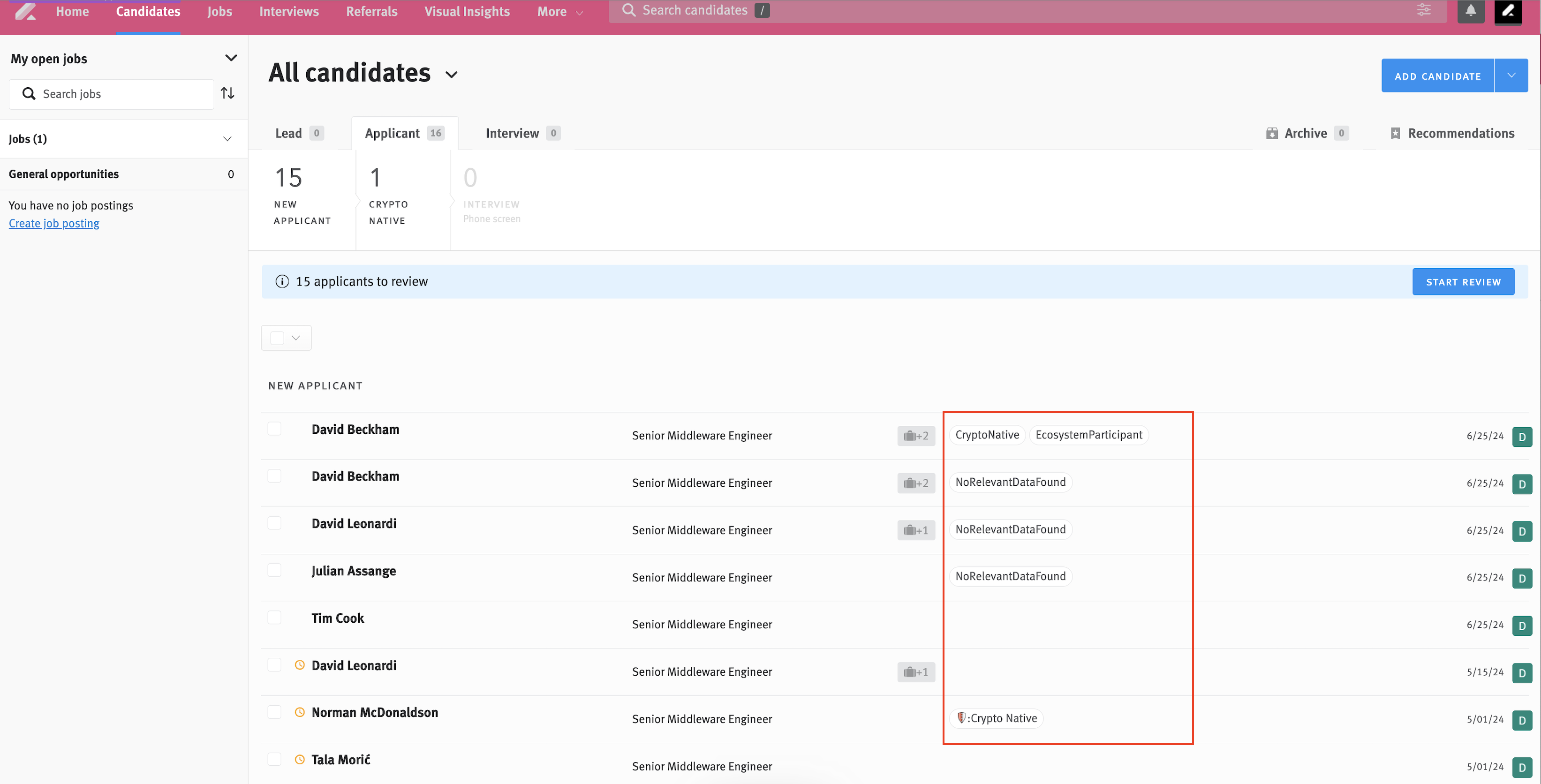1541x784 pixels.
Task: Check David Leonardi 6/25/24 row checkbox
Action: point(274,523)
